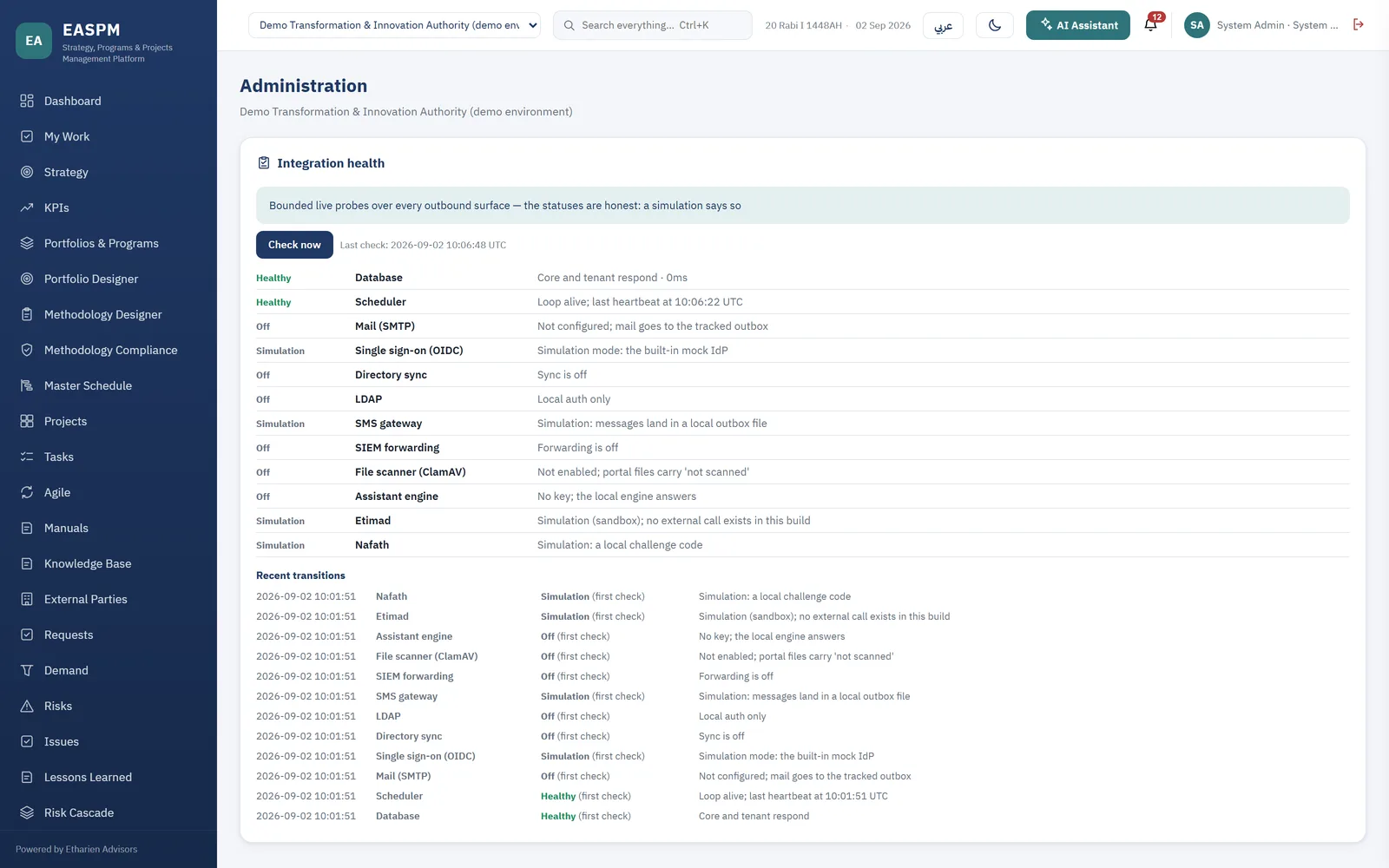Click the Check now button
1389x868 pixels.
(x=294, y=245)
